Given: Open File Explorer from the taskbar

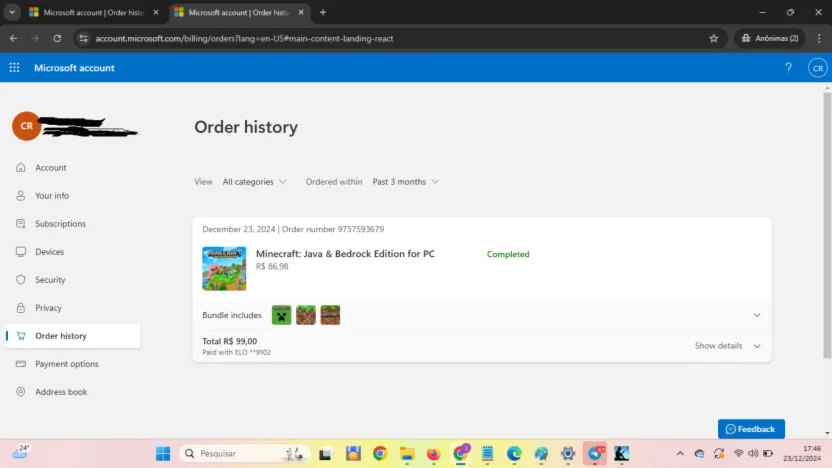Looking at the screenshot, I should 407,454.
